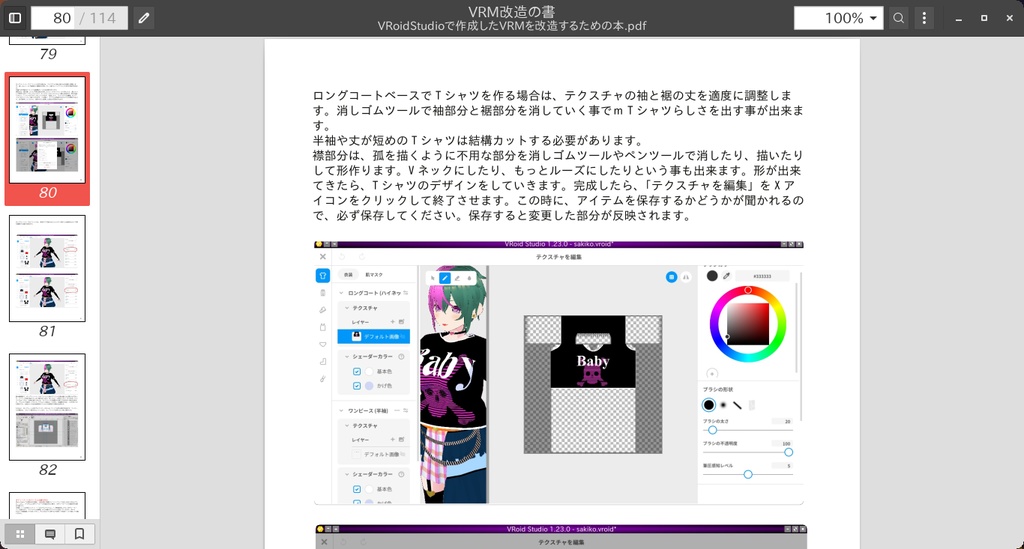Click the ブラシの不透明度 slider handle

(x=788, y=452)
